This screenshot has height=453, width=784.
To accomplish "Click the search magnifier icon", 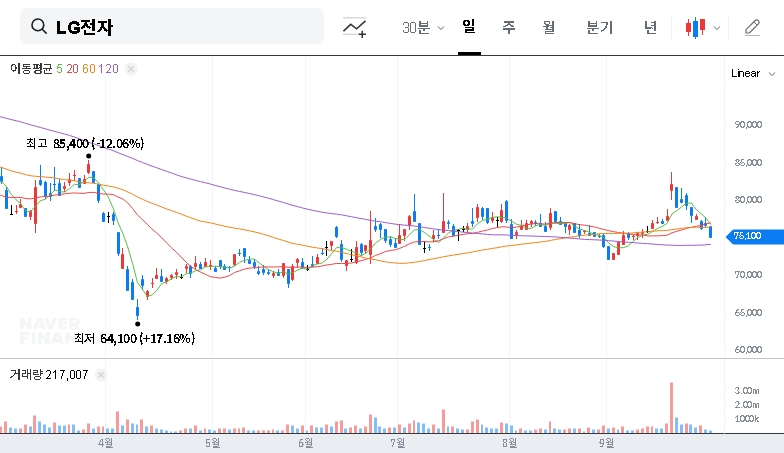I will tap(38, 26).
